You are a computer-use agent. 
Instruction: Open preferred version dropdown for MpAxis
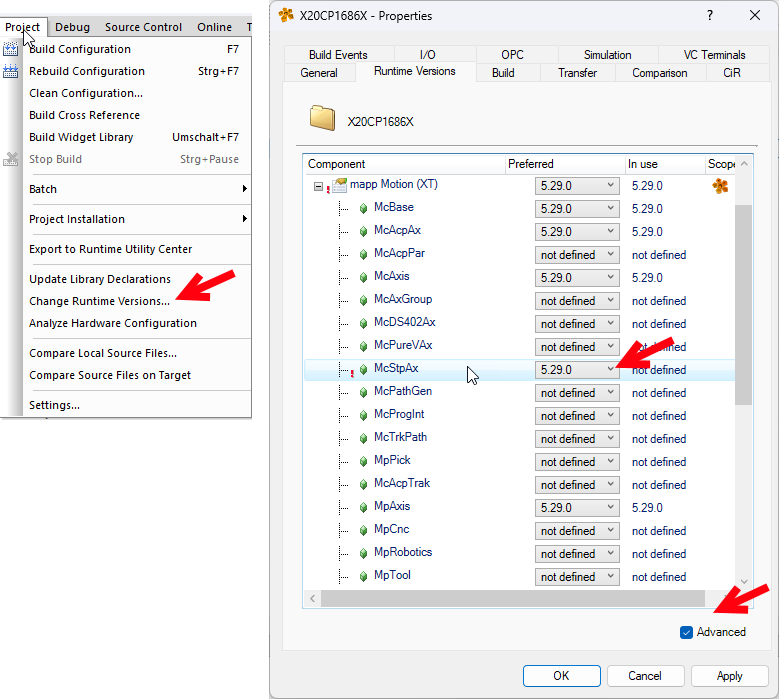(x=577, y=508)
